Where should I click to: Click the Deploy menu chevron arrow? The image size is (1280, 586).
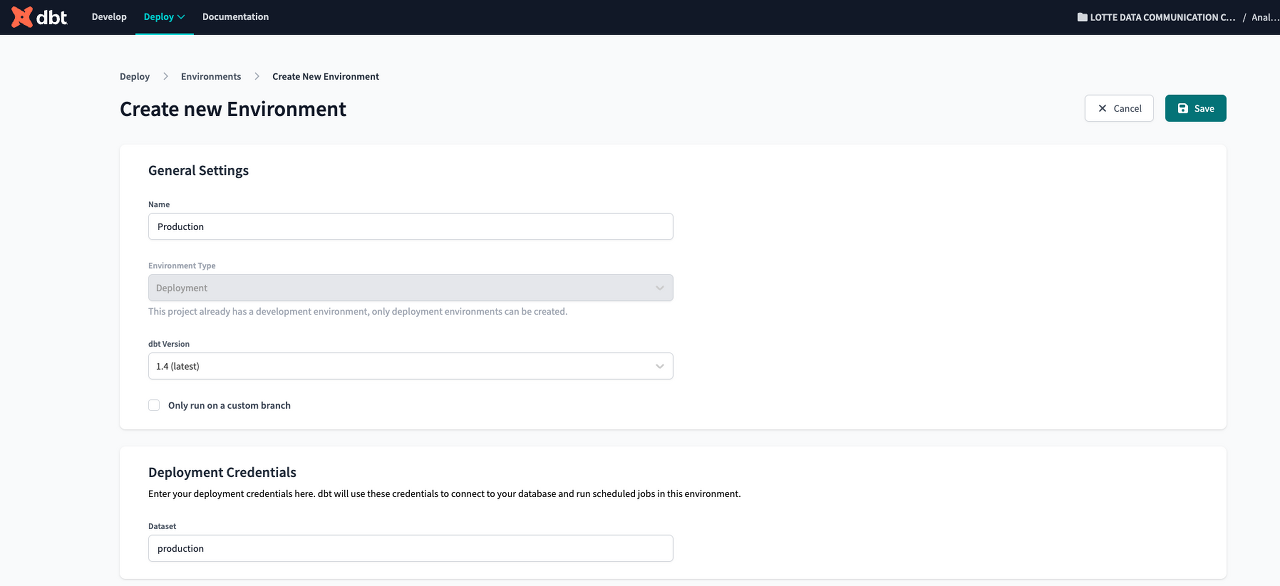click(181, 17)
